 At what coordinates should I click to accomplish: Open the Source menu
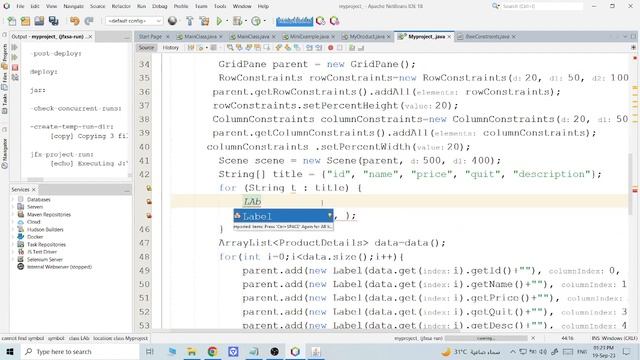point(98,7)
